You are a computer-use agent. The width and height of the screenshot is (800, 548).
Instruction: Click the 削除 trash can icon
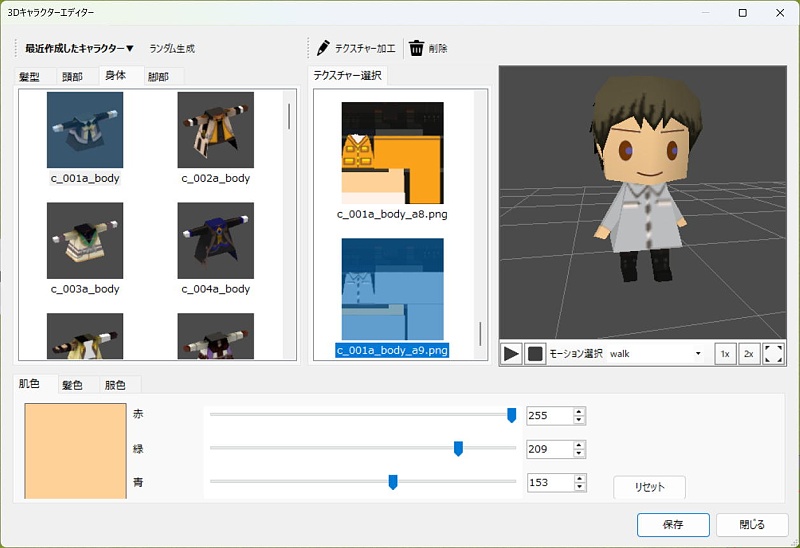pos(416,48)
